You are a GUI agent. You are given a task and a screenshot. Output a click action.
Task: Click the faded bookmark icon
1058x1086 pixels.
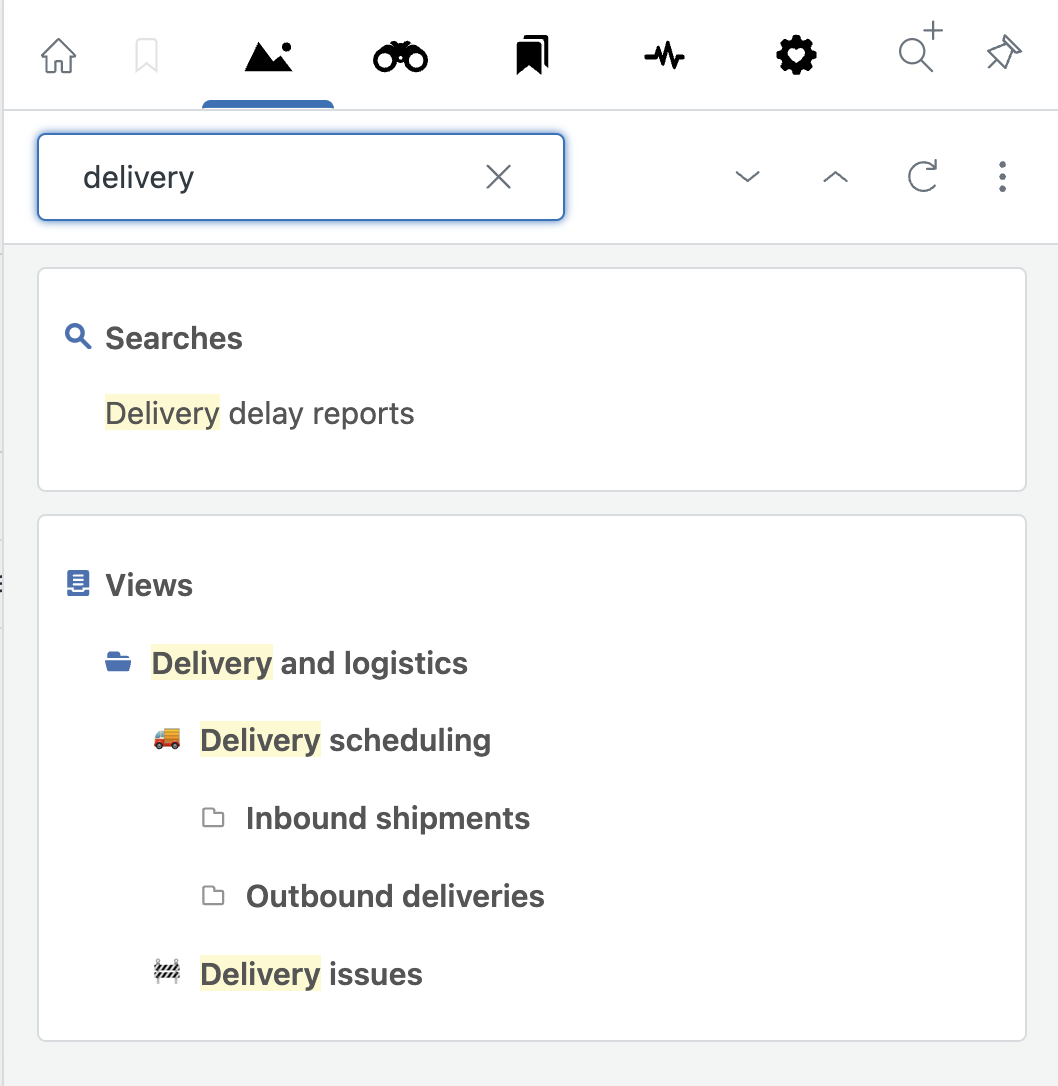(x=146, y=55)
